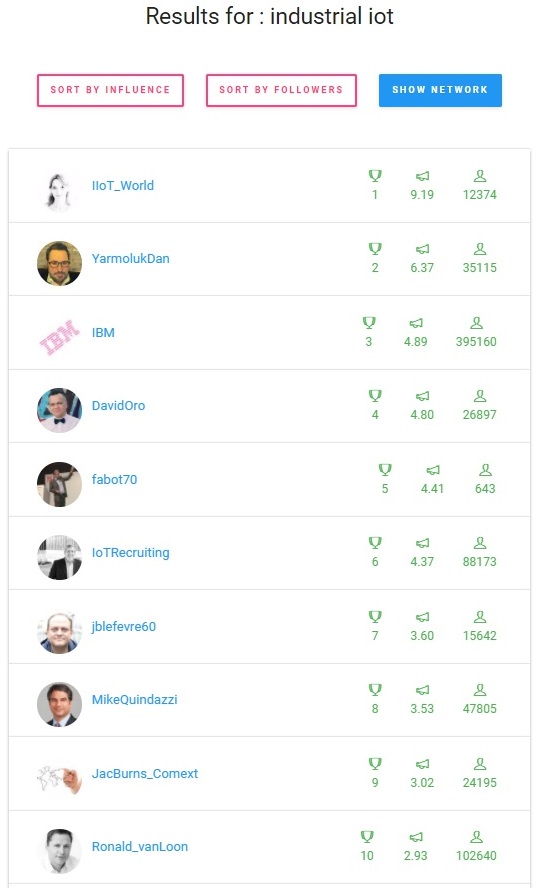This screenshot has width=538, height=888.
Task: Click the trophy rank icon for IIoT_World
Action: (x=375, y=176)
